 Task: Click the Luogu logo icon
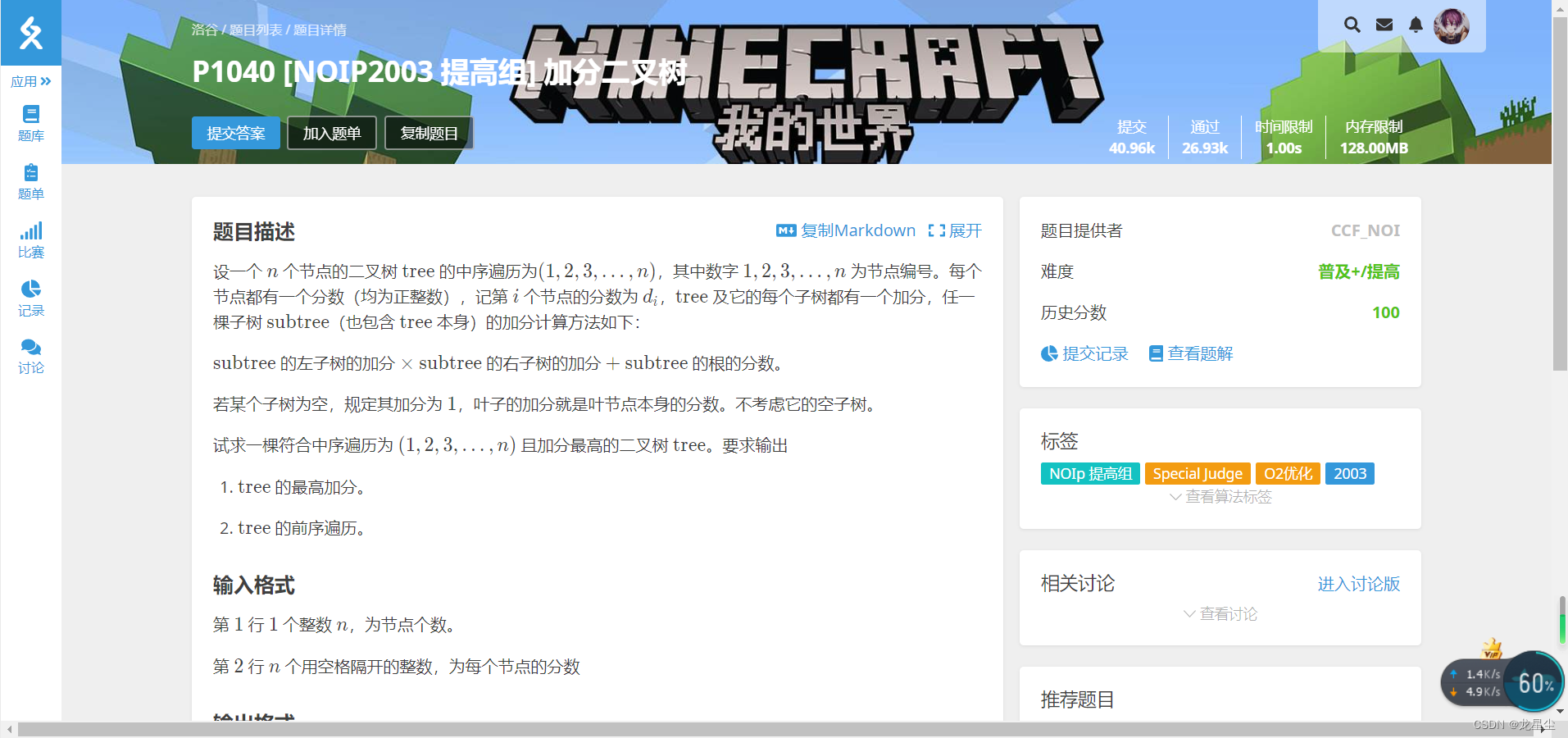click(31, 33)
